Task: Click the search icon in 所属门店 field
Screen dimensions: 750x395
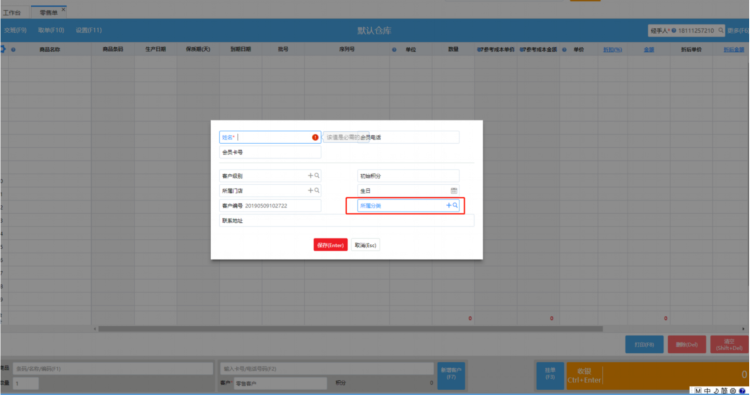Action: (x=317, y=191)
